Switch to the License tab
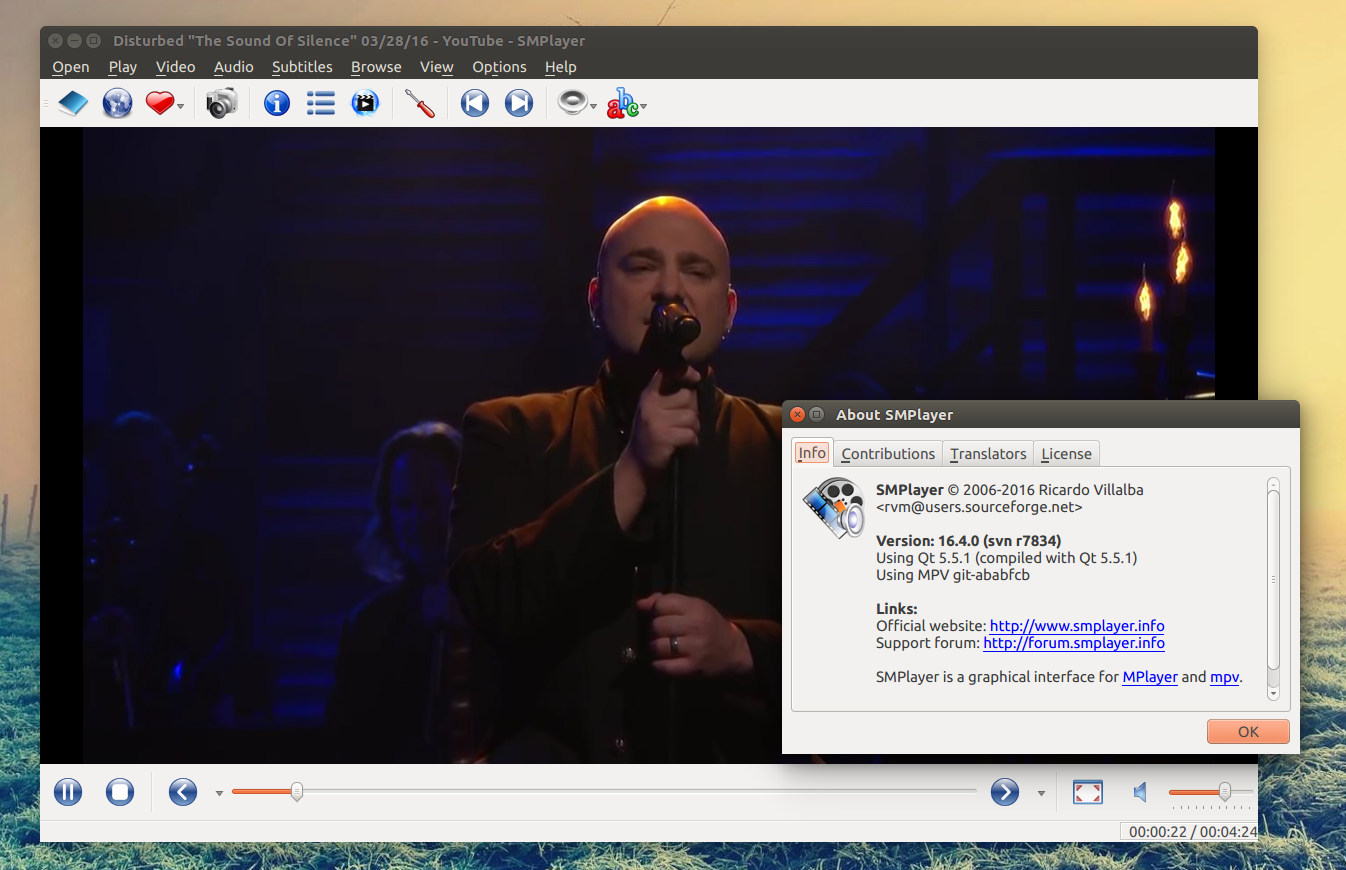This screenshot has height=870, width=1346. click(x=1066, y=454)
